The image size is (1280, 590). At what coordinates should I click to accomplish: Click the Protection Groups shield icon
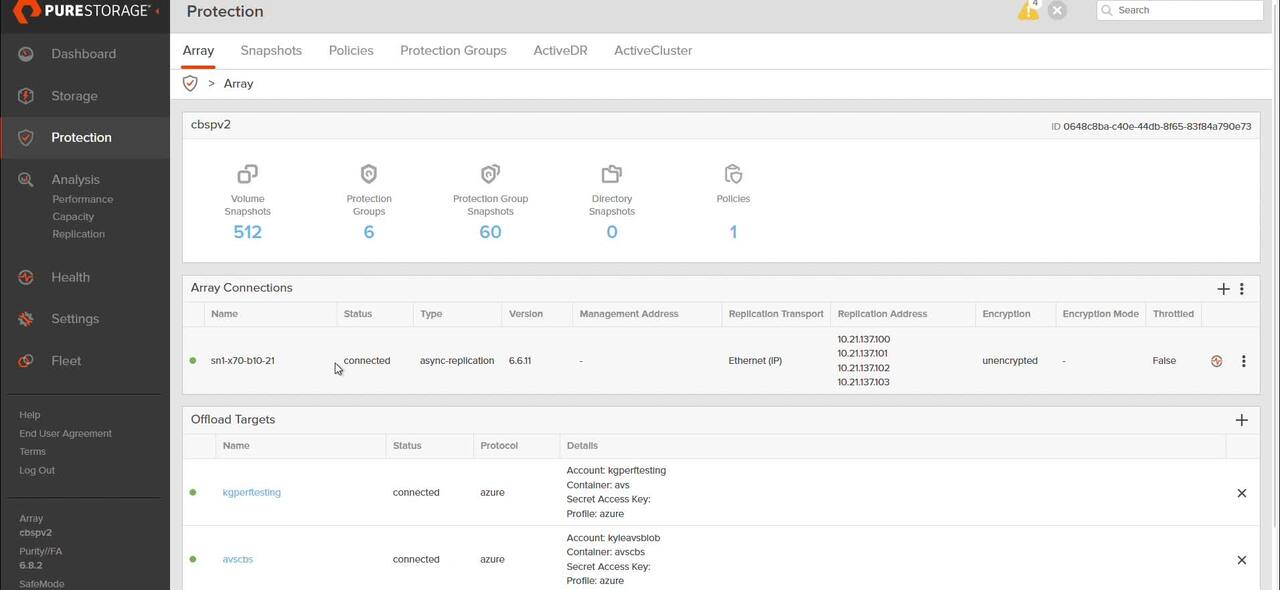pos(369,174)
